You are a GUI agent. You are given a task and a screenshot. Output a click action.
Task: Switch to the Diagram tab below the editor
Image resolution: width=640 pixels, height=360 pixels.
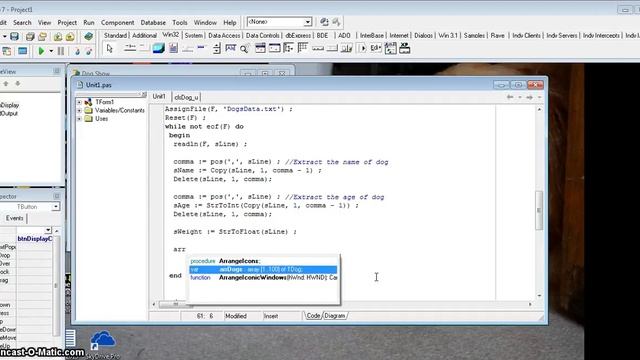(335, 316)
